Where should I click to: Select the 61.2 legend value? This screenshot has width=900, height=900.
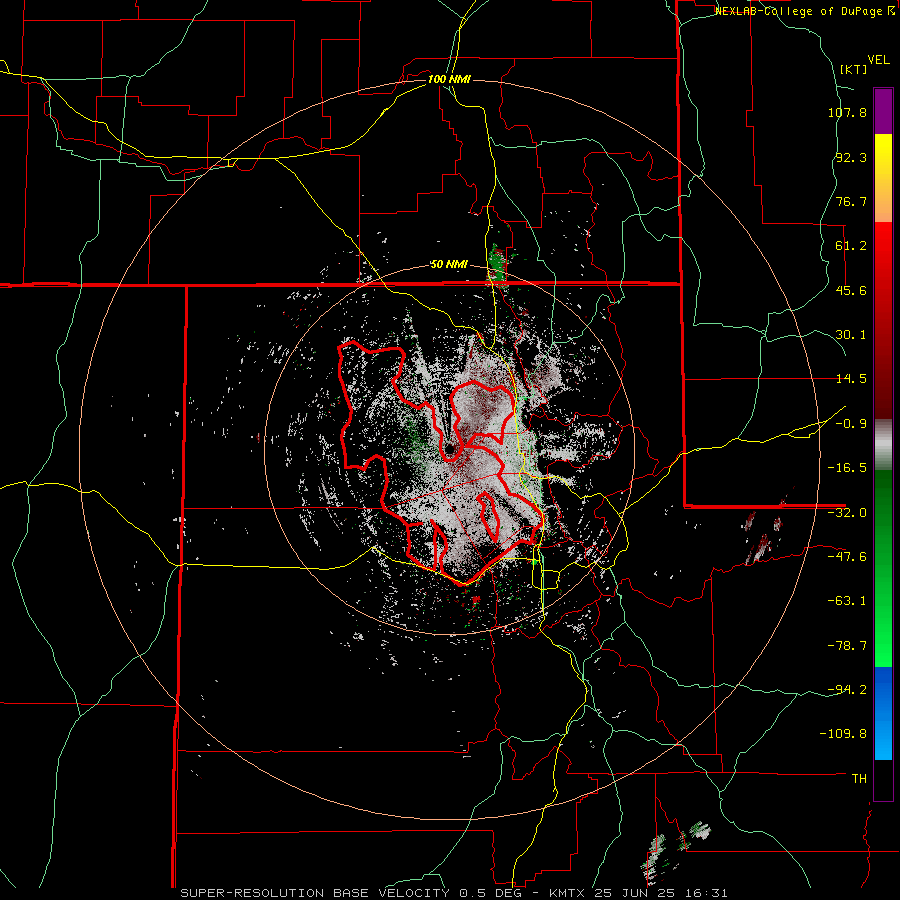point(851,246)
